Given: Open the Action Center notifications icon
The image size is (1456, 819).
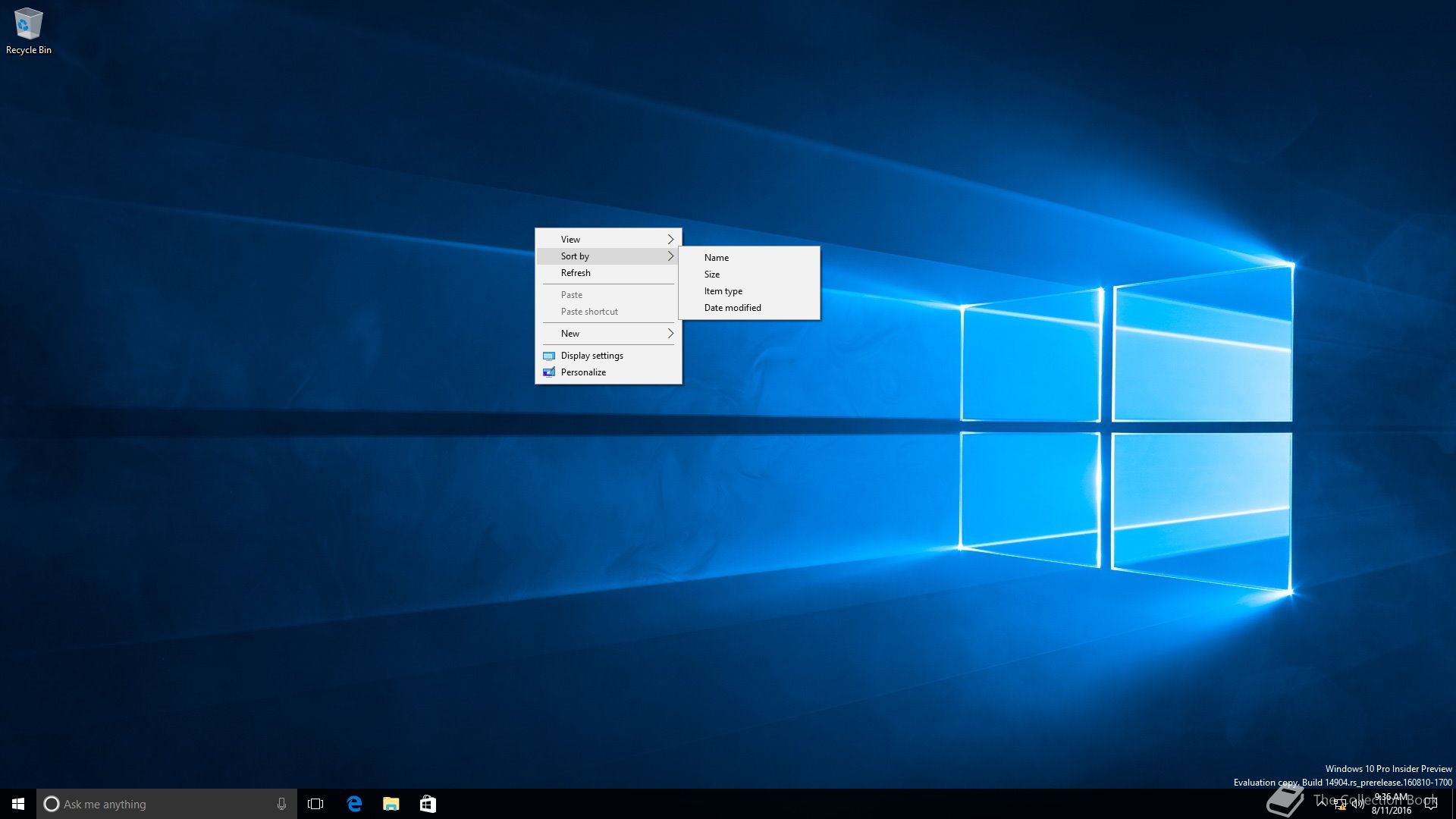Looking at the screenshot, I should [1431, 804].
